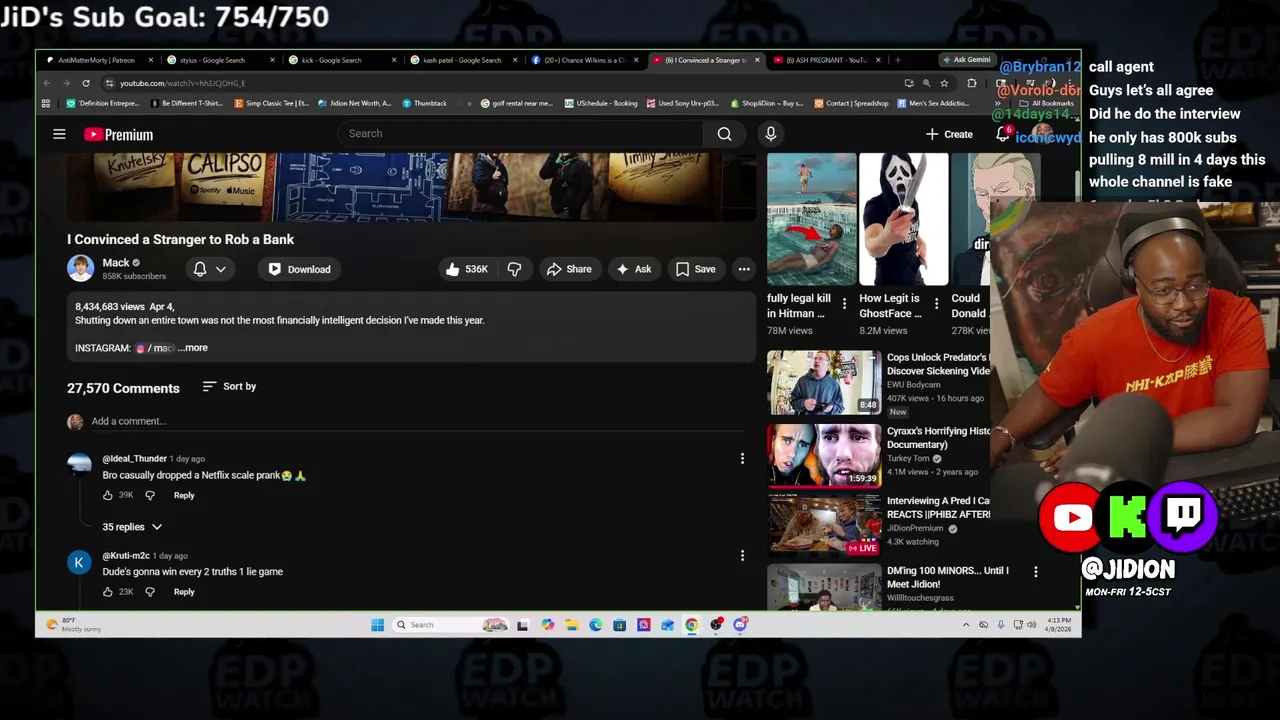
Task: Like the video with 536K thumbs up
Action: point(467,269)
